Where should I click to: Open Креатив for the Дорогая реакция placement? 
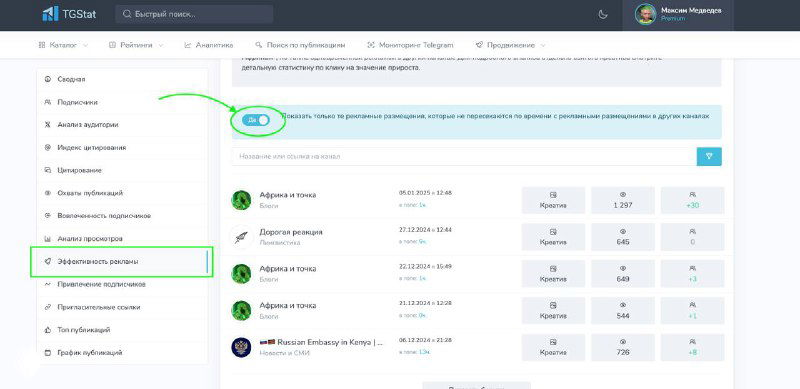click(553, 237)
